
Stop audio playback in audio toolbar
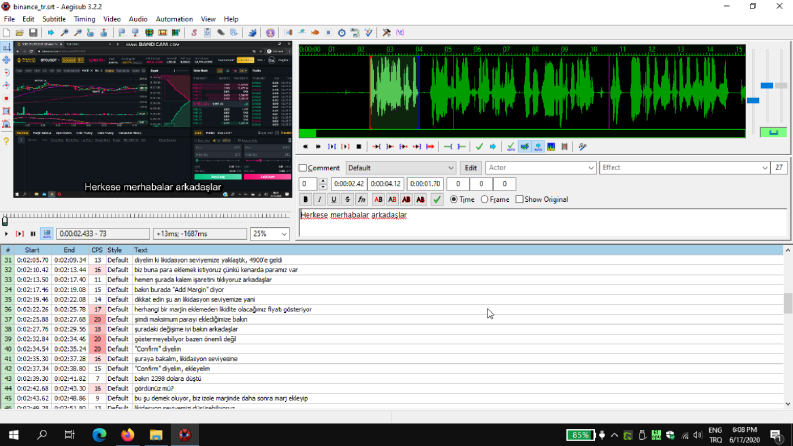359,147
